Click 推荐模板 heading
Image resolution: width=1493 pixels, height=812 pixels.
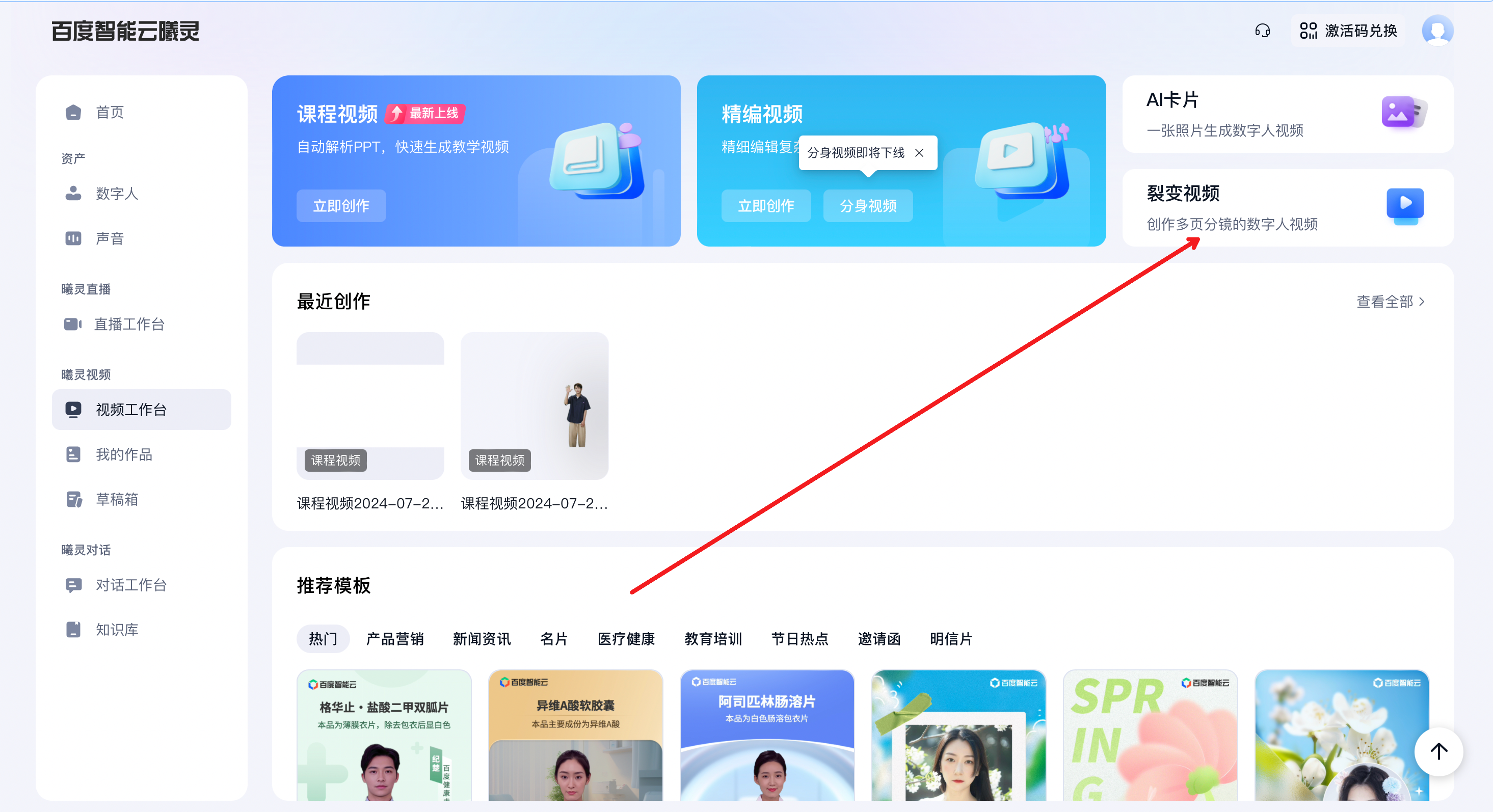pyautogui.click(x=334, y=585)
